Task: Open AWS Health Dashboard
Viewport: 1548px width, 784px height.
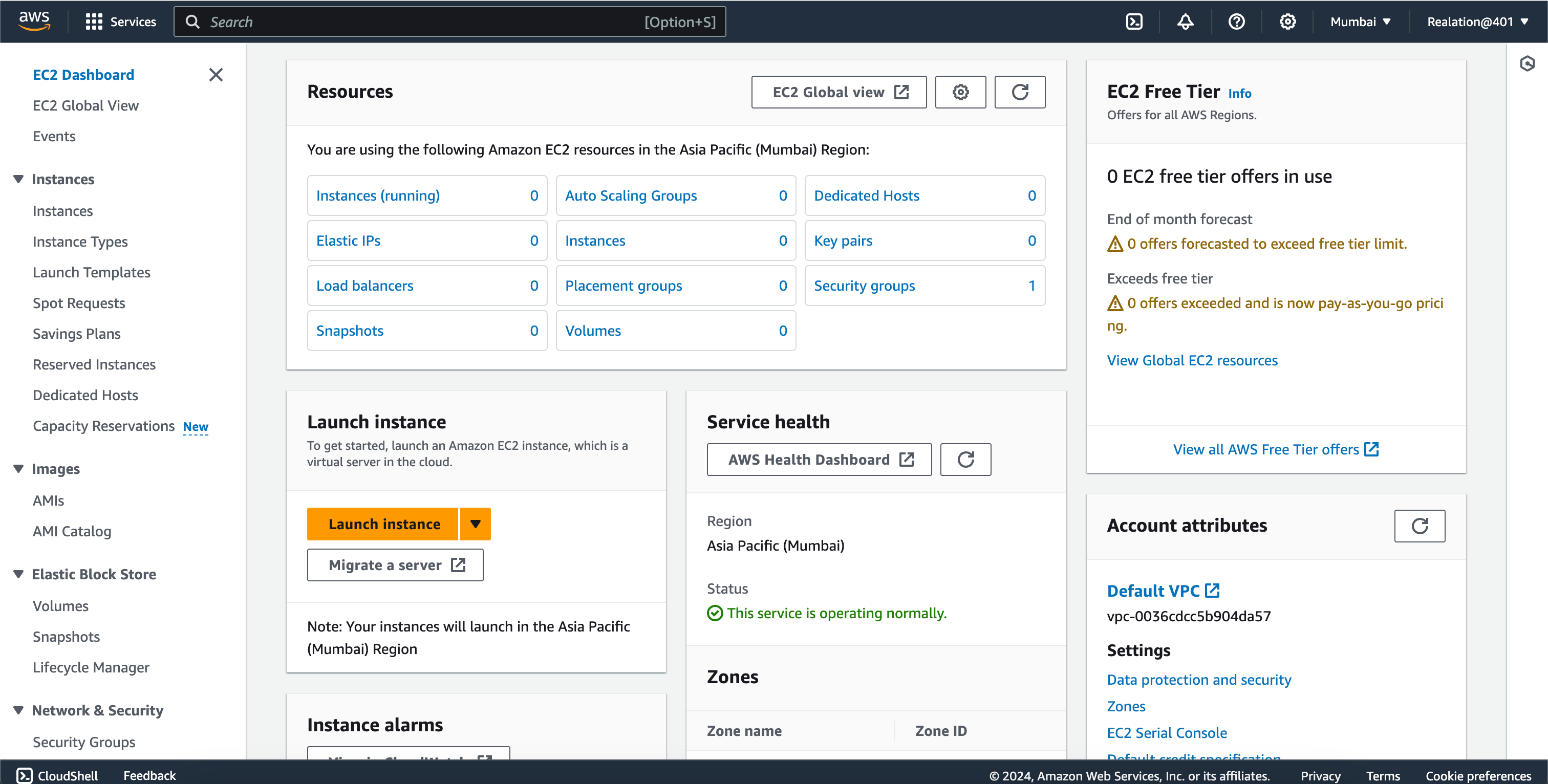Action: (819, 460)
